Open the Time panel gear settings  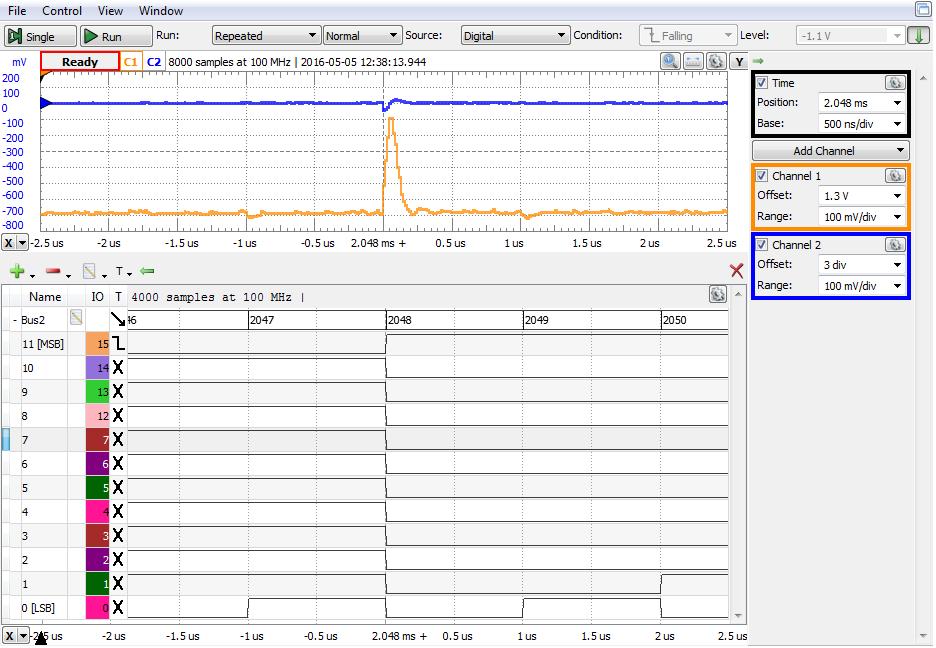(895, 83)
